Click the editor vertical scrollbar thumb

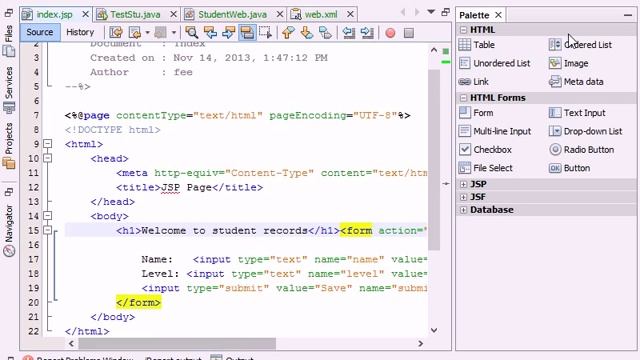[x=434, y=159]
